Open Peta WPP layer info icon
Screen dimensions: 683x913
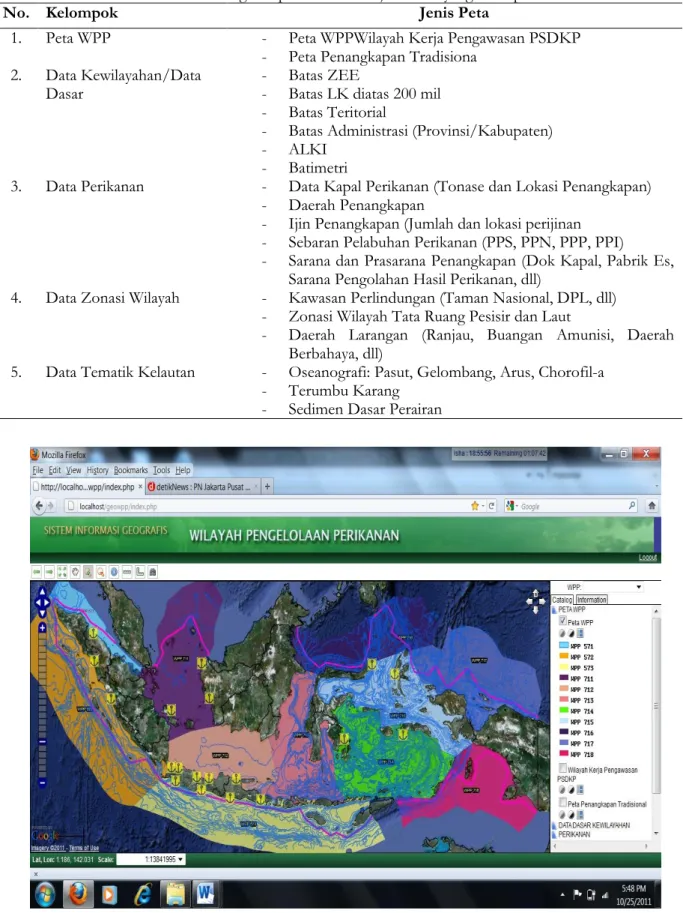coord(580,634)
